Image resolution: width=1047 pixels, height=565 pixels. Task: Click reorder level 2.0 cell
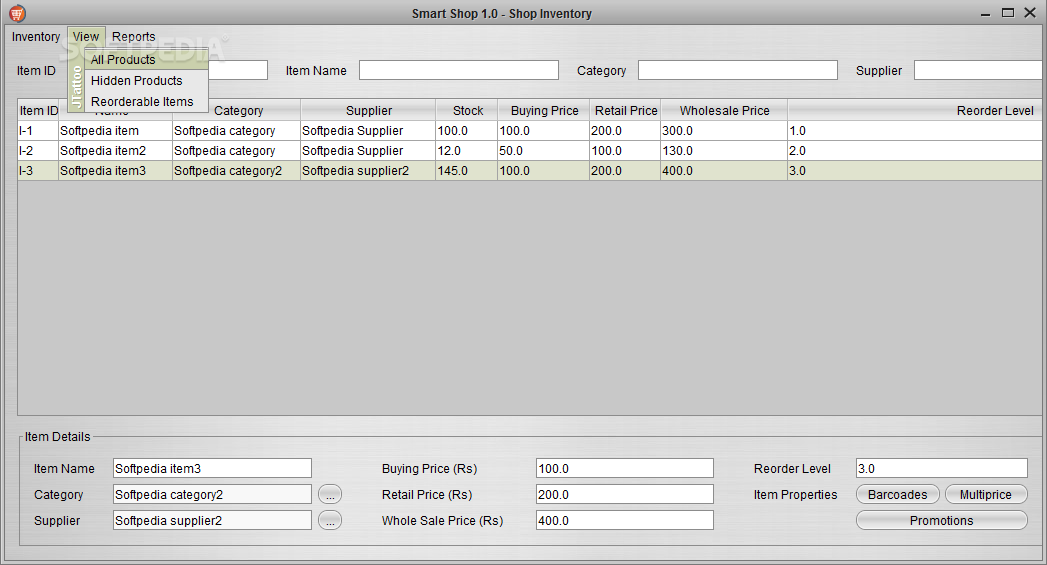pyautogui.click(x=915, y=151)
